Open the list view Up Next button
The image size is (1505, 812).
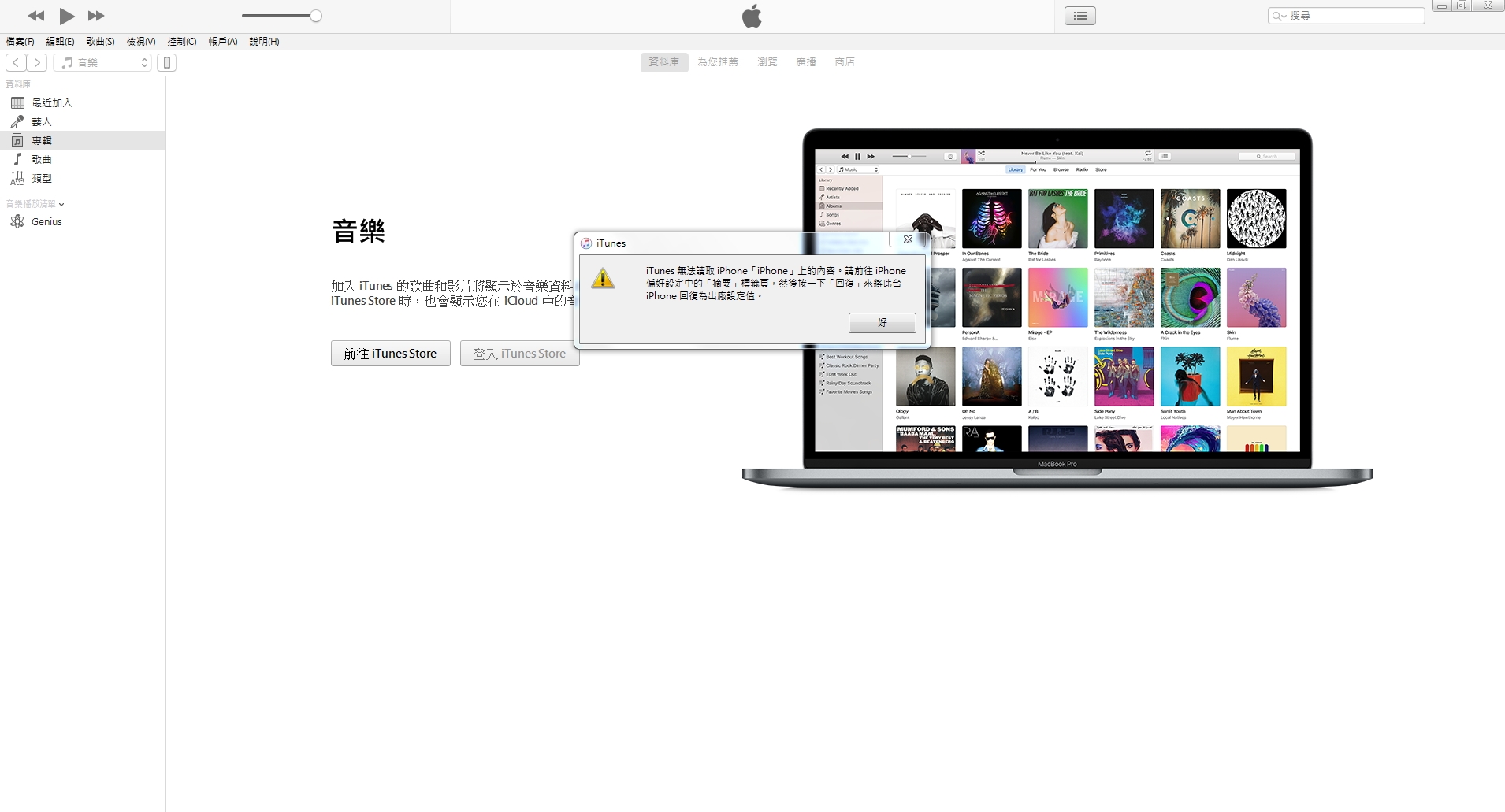[x=1080, y=16]
